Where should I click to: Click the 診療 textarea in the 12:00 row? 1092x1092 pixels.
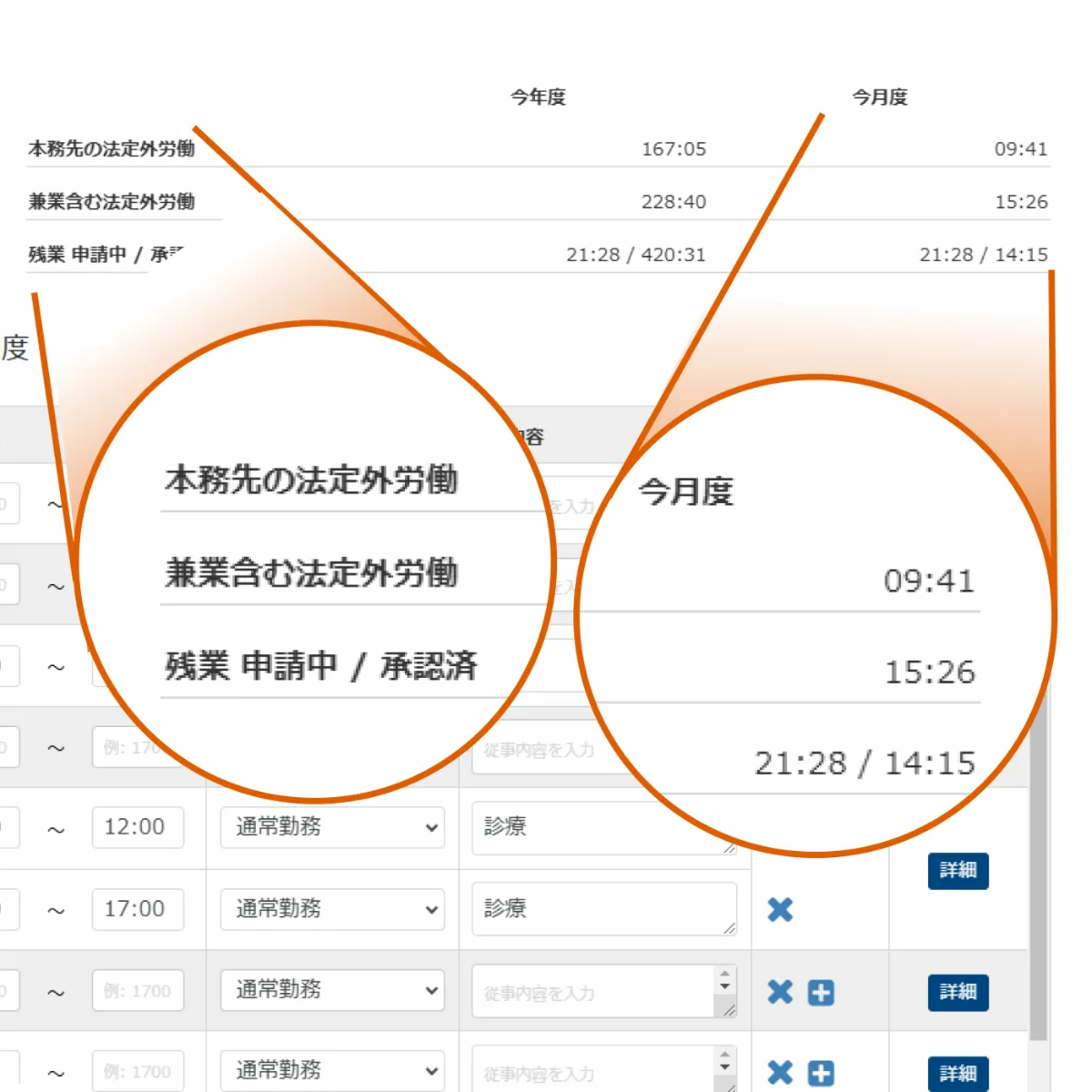click(x=604, y=827)
